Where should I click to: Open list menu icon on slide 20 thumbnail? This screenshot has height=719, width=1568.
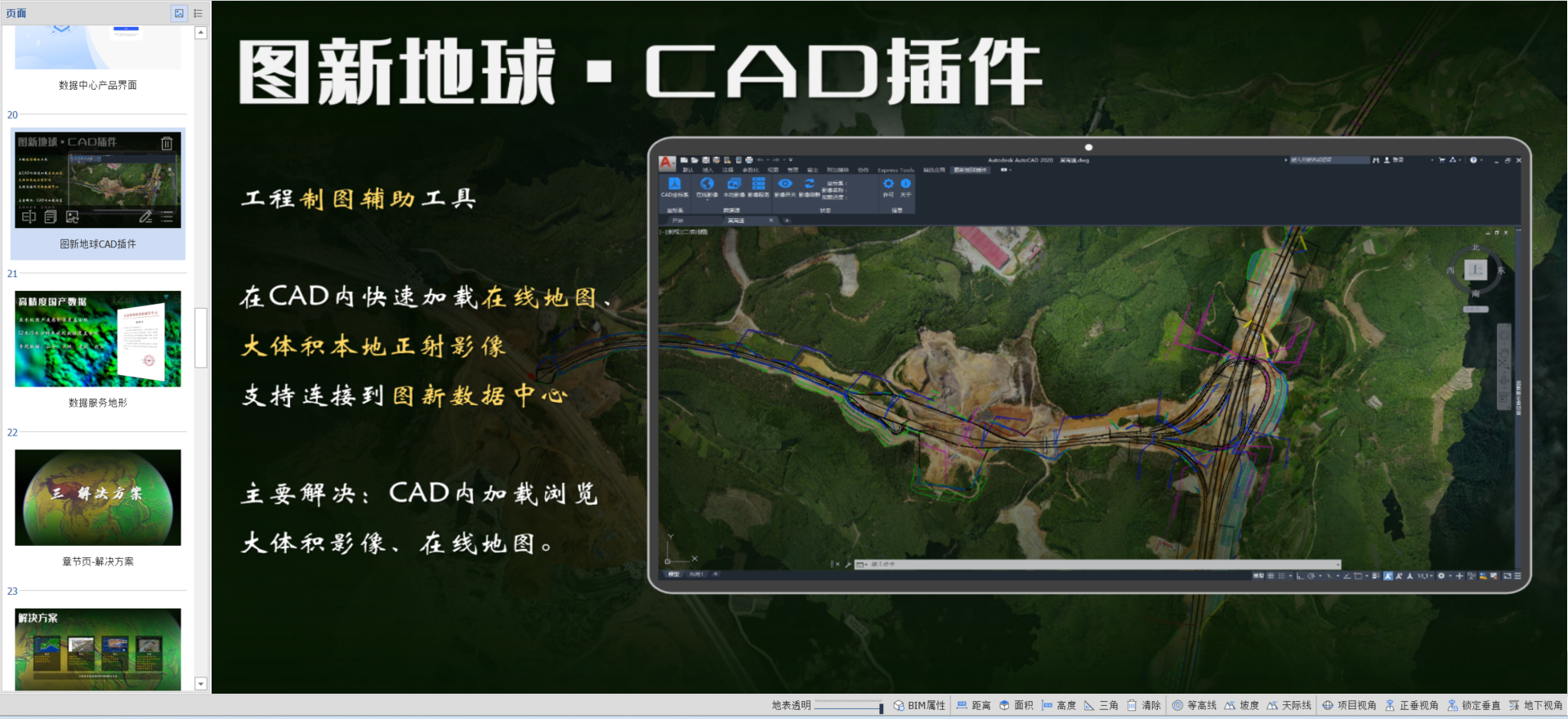pyautogui.click(x=167, y=217)
